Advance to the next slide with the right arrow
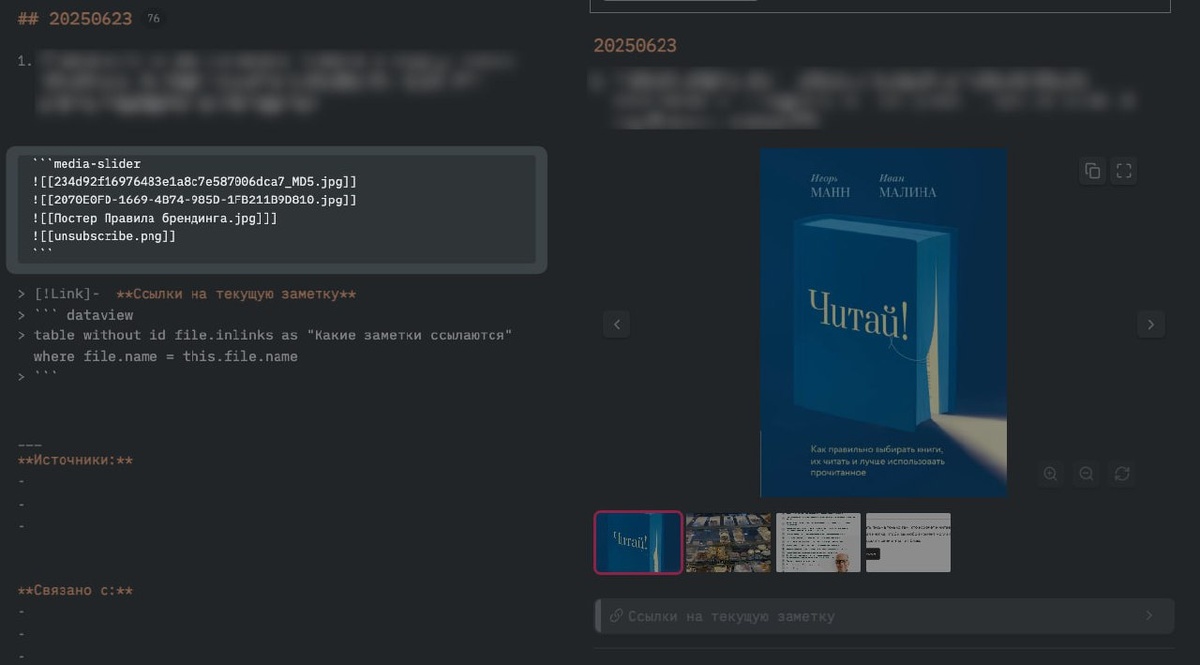The image size is (1200, 665). click(x=1151, y=324)
